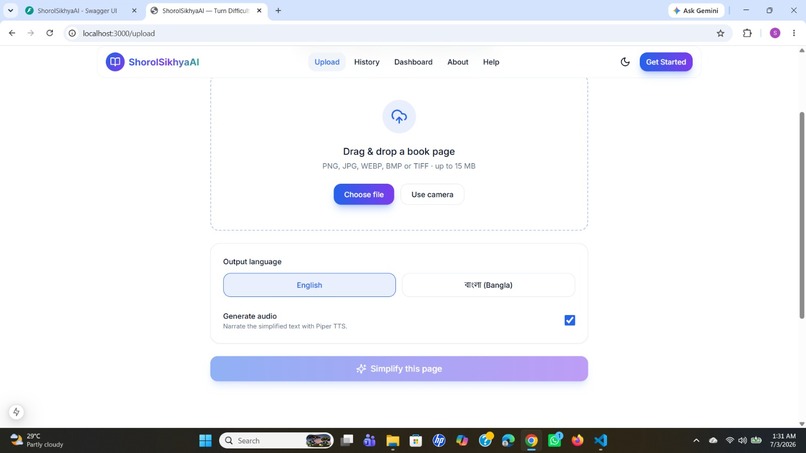This screenshot has width=806, height=453.
Task: Click the "Output language" label
Action: coord(252,261)
